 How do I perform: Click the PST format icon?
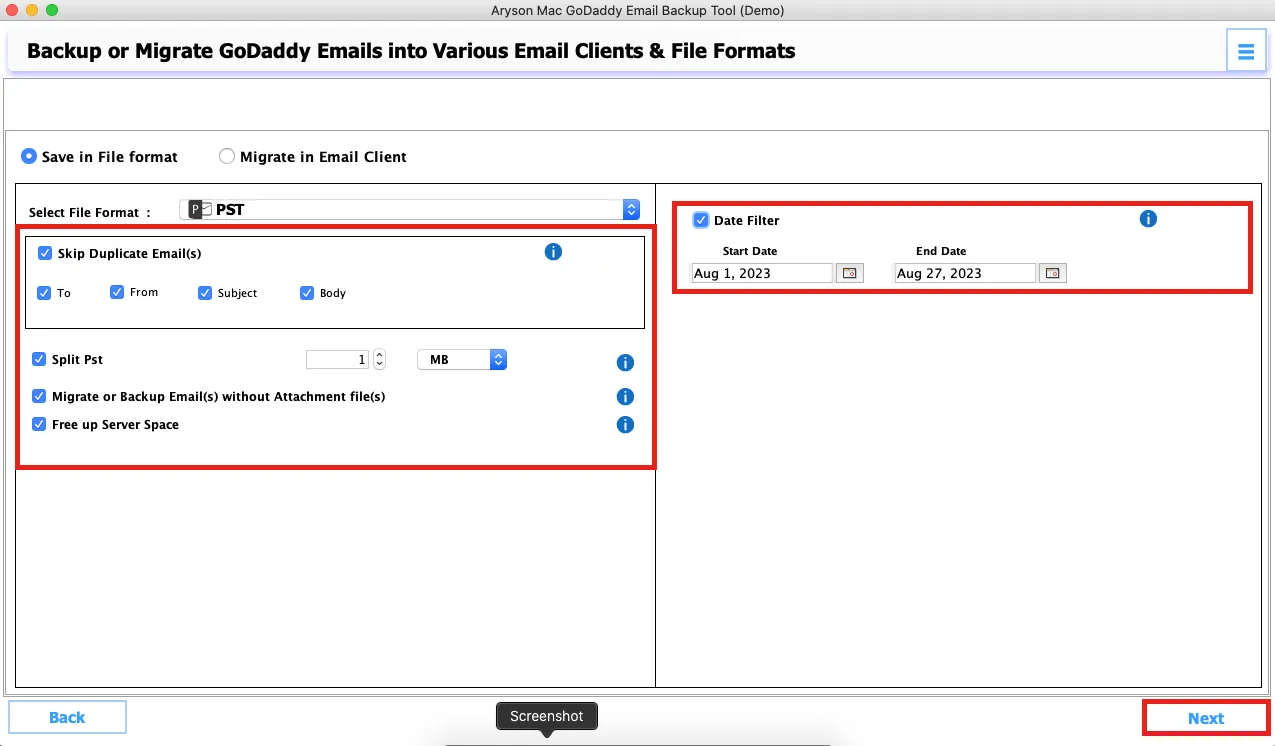coord(201,210)
